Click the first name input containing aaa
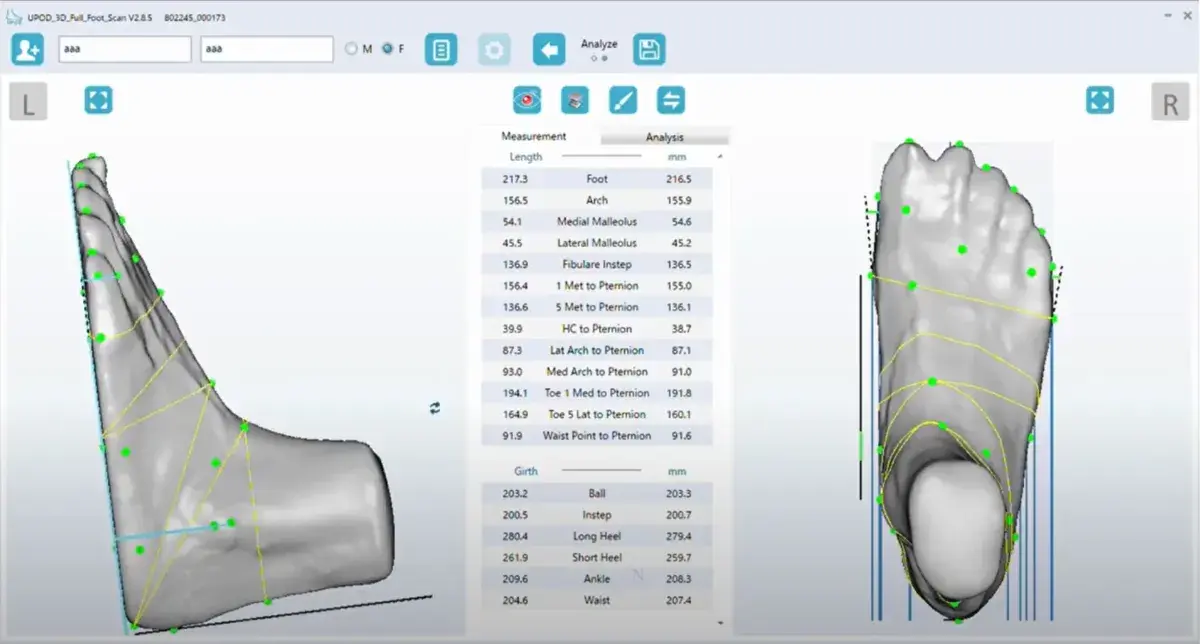 point(124,47)
